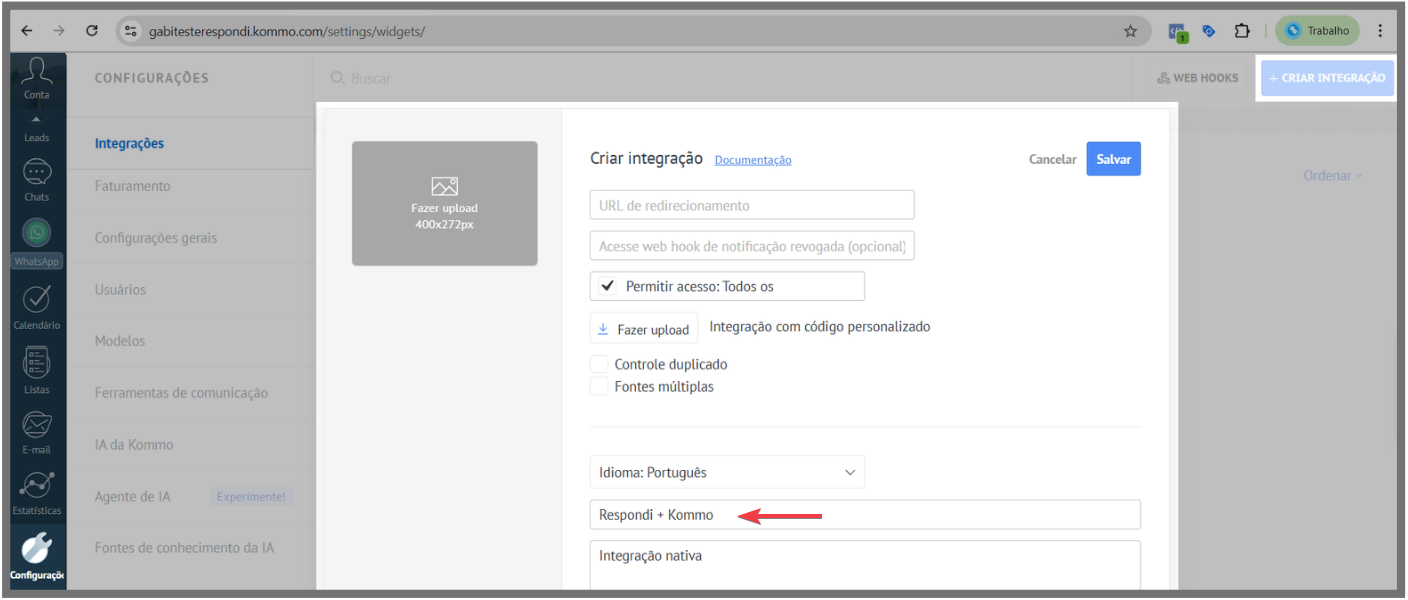Toggle Permitir acesso: Todos os checkbox
1408x600 pixels.
[606, 286]
